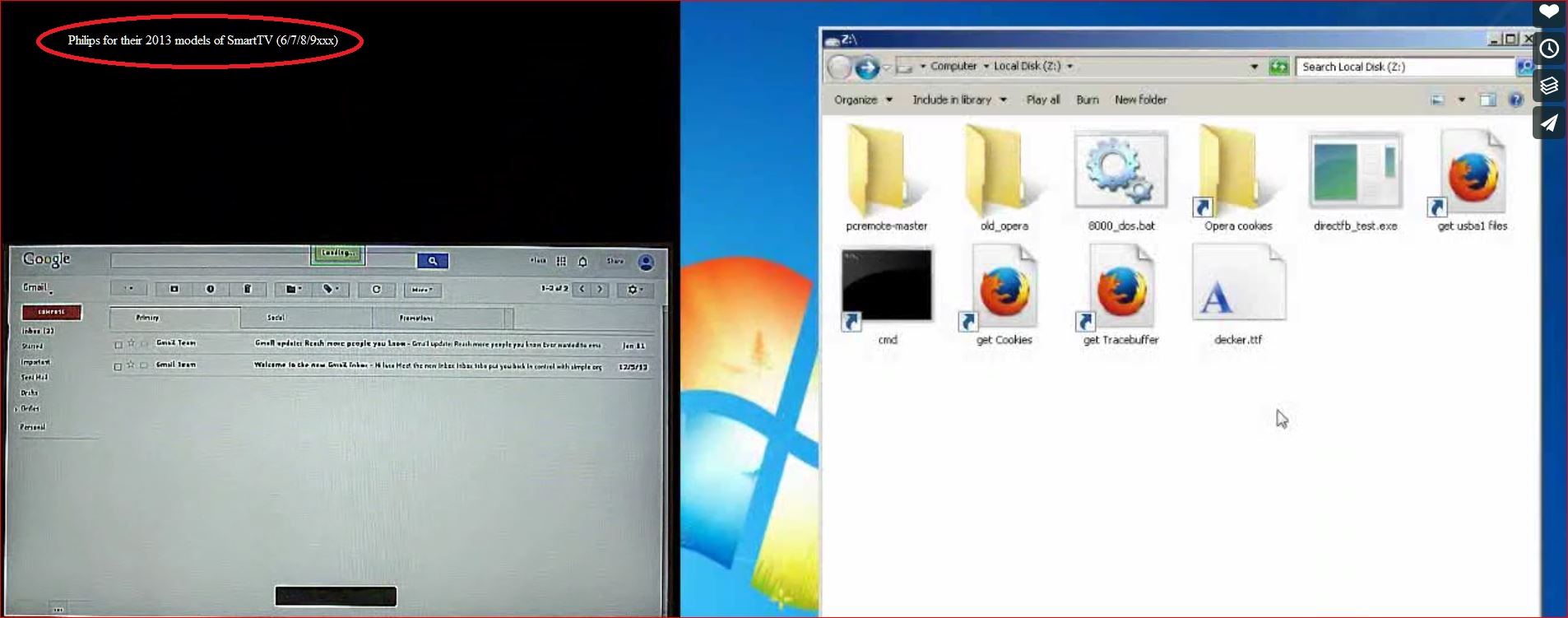Click the blue Gmail search button

coord(432,261)
